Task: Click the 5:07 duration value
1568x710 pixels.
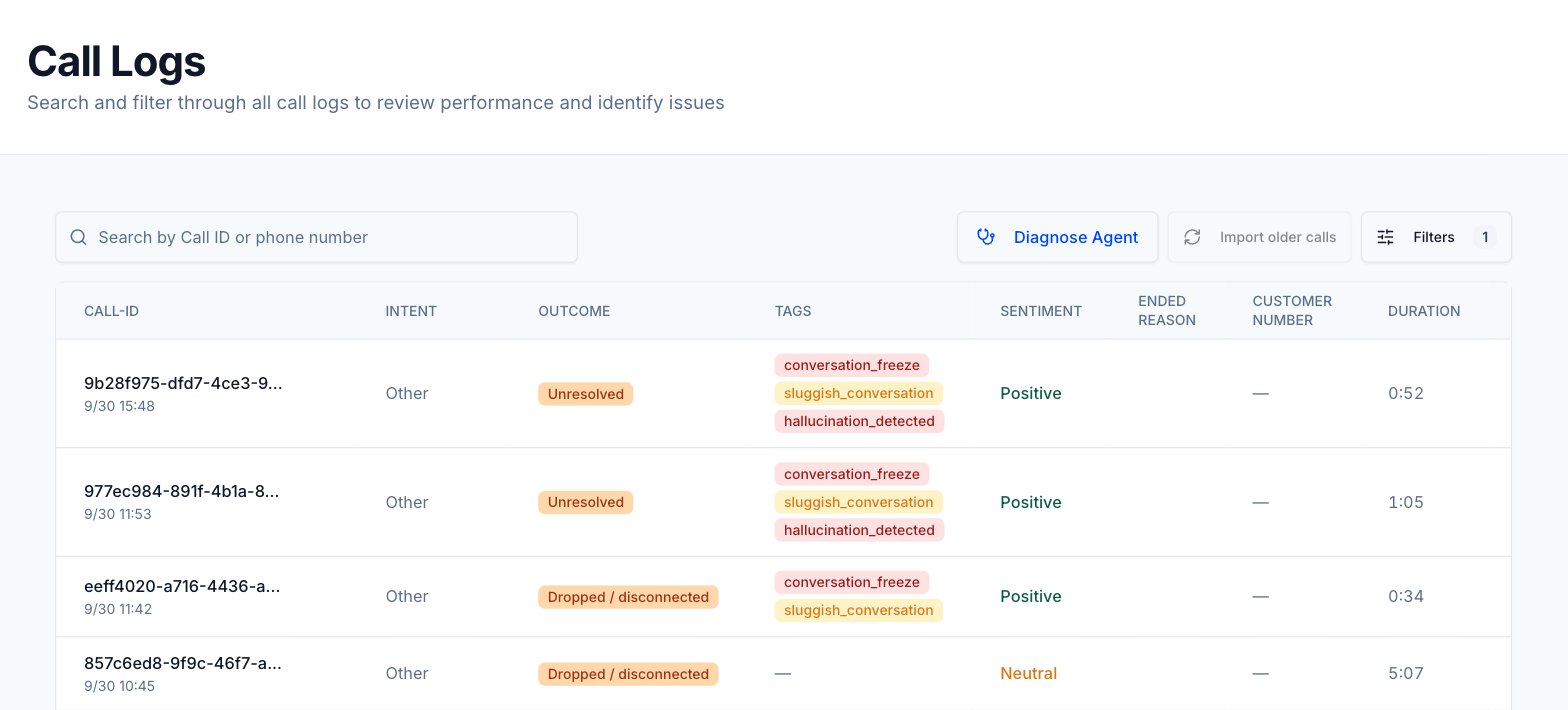Action: [x=1406, y=674]
